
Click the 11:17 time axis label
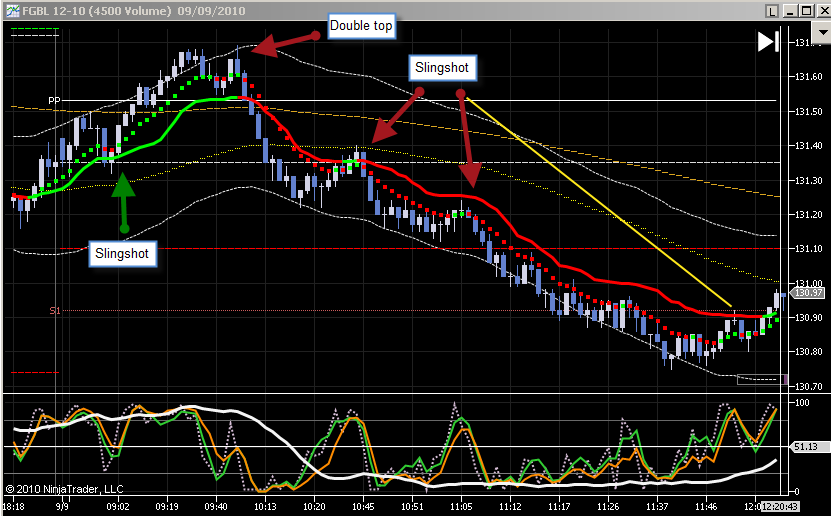(x=559, y=506)
